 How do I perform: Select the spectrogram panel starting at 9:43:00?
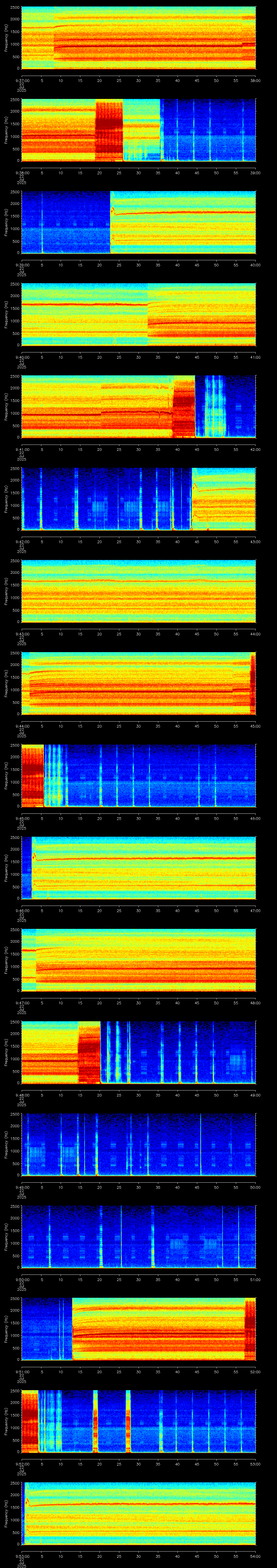(139, 592)
